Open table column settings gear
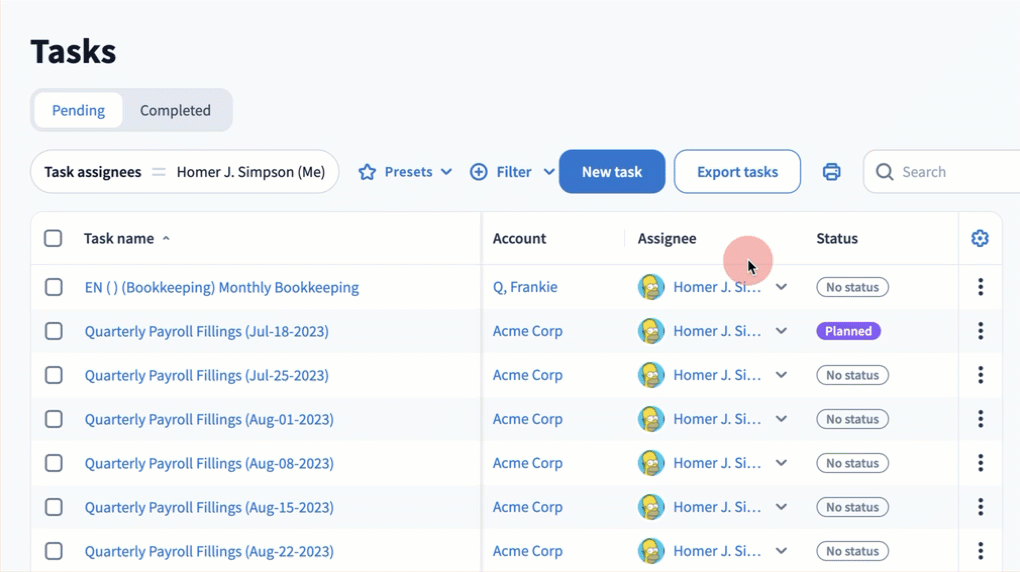The image size is (1020, 572). [x=980, y=238]
